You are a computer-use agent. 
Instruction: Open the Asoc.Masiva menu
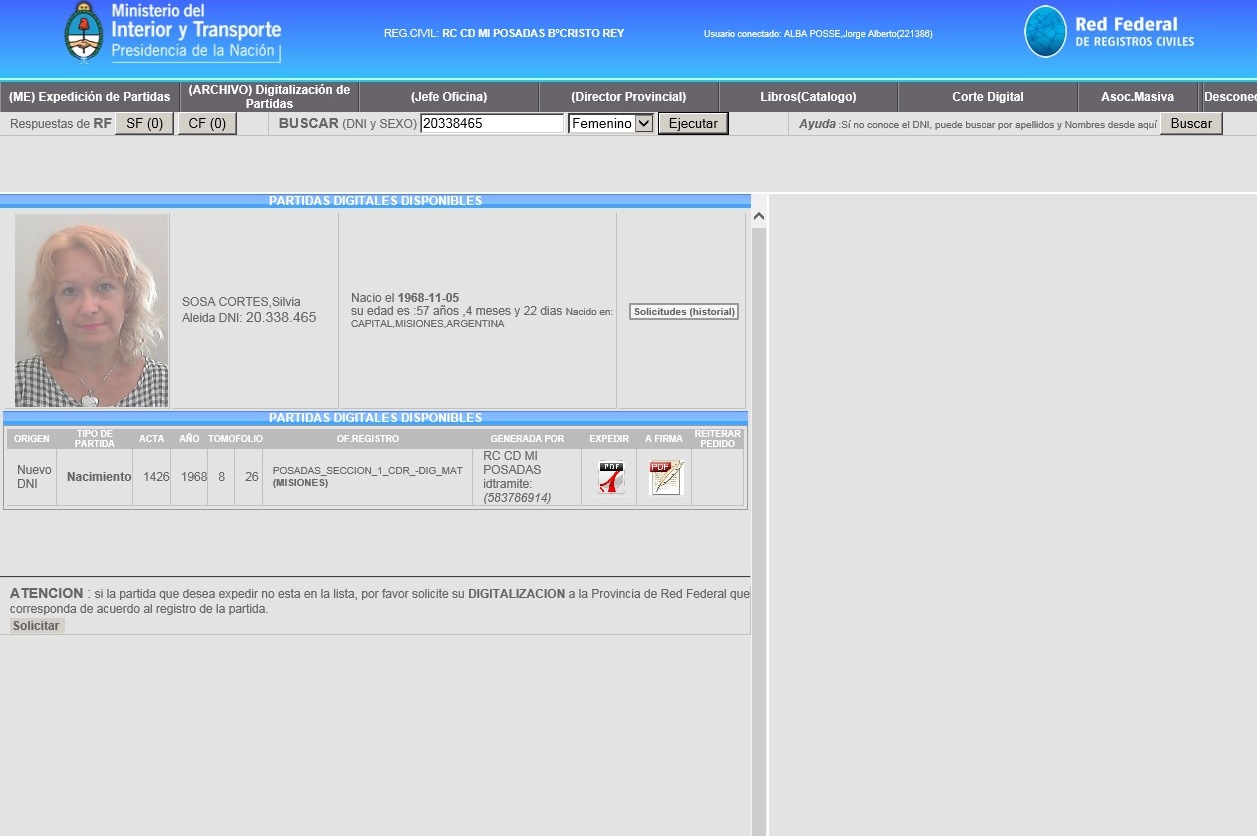(1137, 97)
